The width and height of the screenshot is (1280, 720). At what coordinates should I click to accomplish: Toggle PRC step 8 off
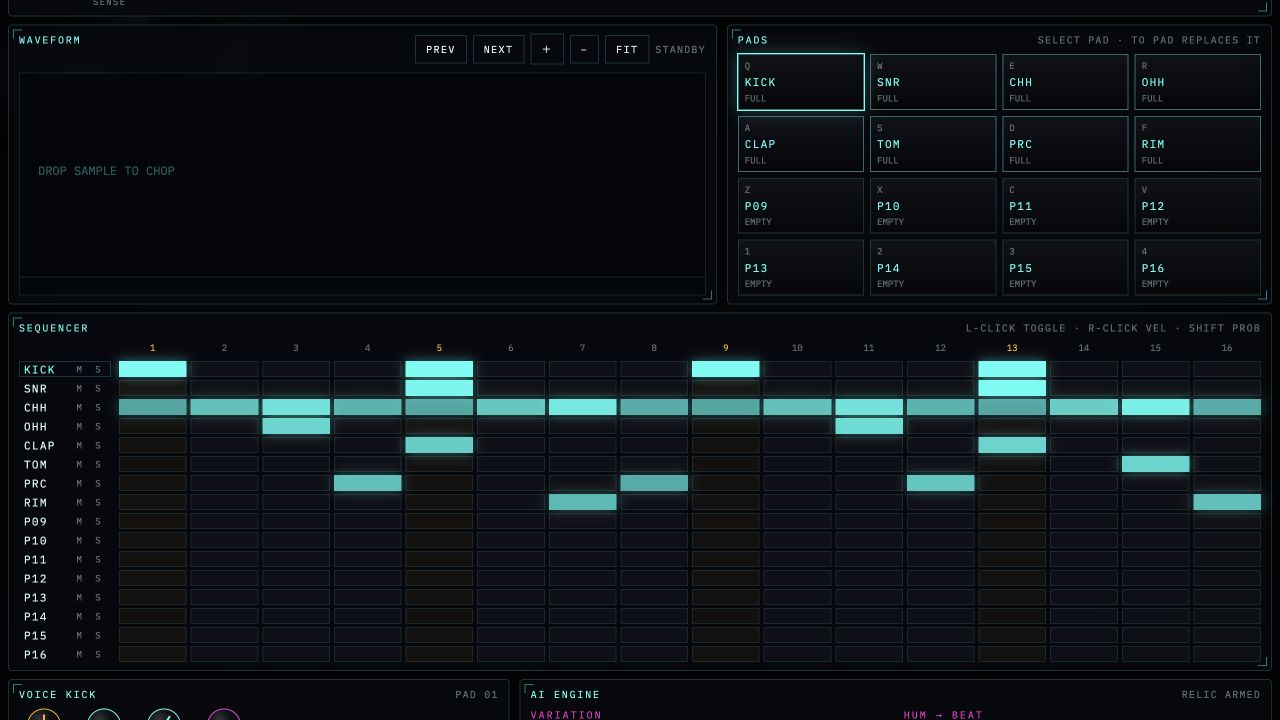(654, 483)
